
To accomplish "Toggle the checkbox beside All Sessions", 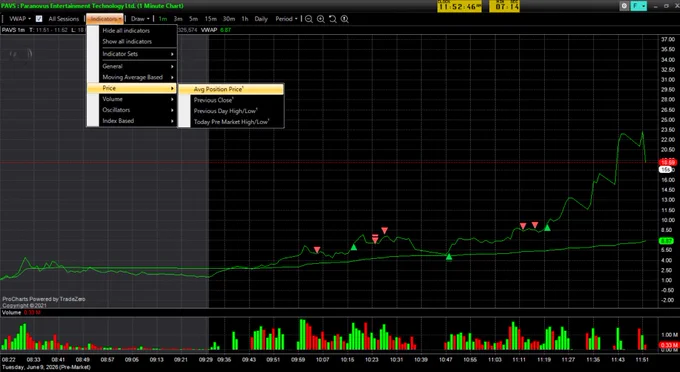I will (x=39, y=19).
